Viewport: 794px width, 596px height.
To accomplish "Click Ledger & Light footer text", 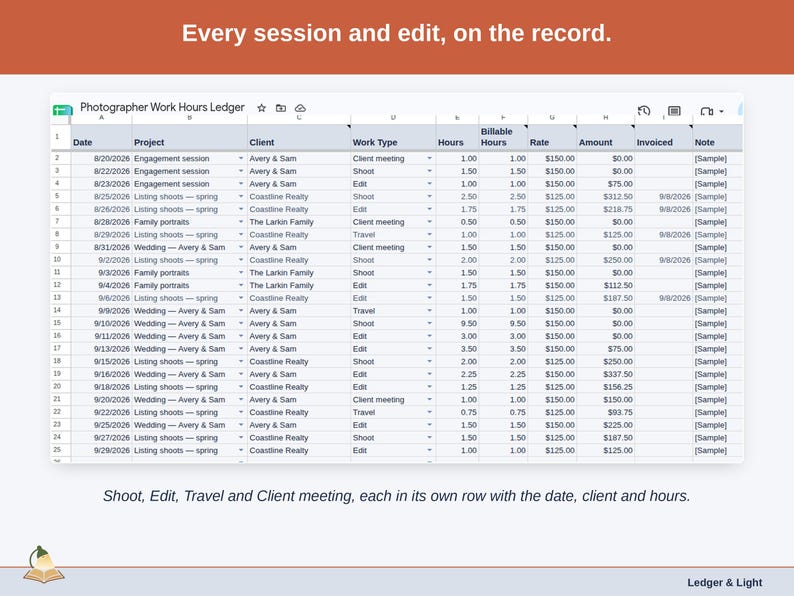I will click(724, 583).
